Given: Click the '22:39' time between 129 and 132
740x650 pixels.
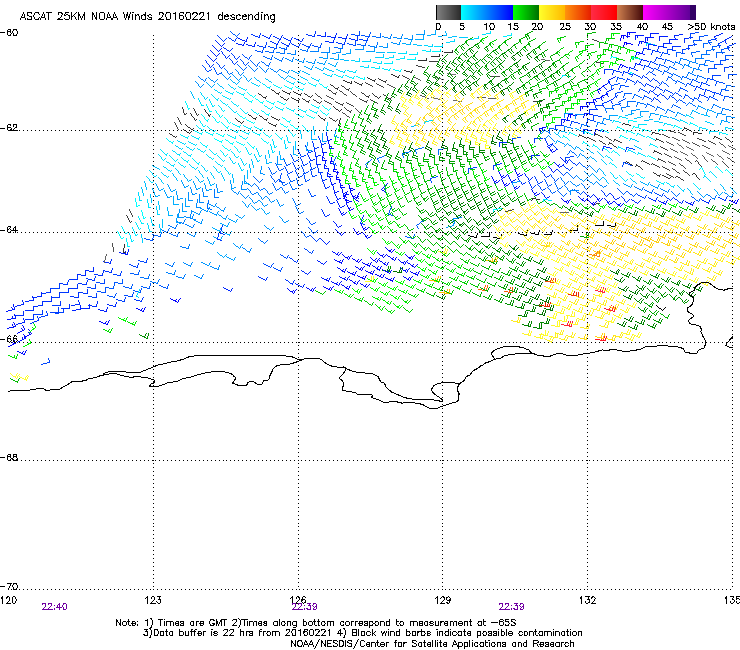Looking at the screenshot, I should click(512, 607).
